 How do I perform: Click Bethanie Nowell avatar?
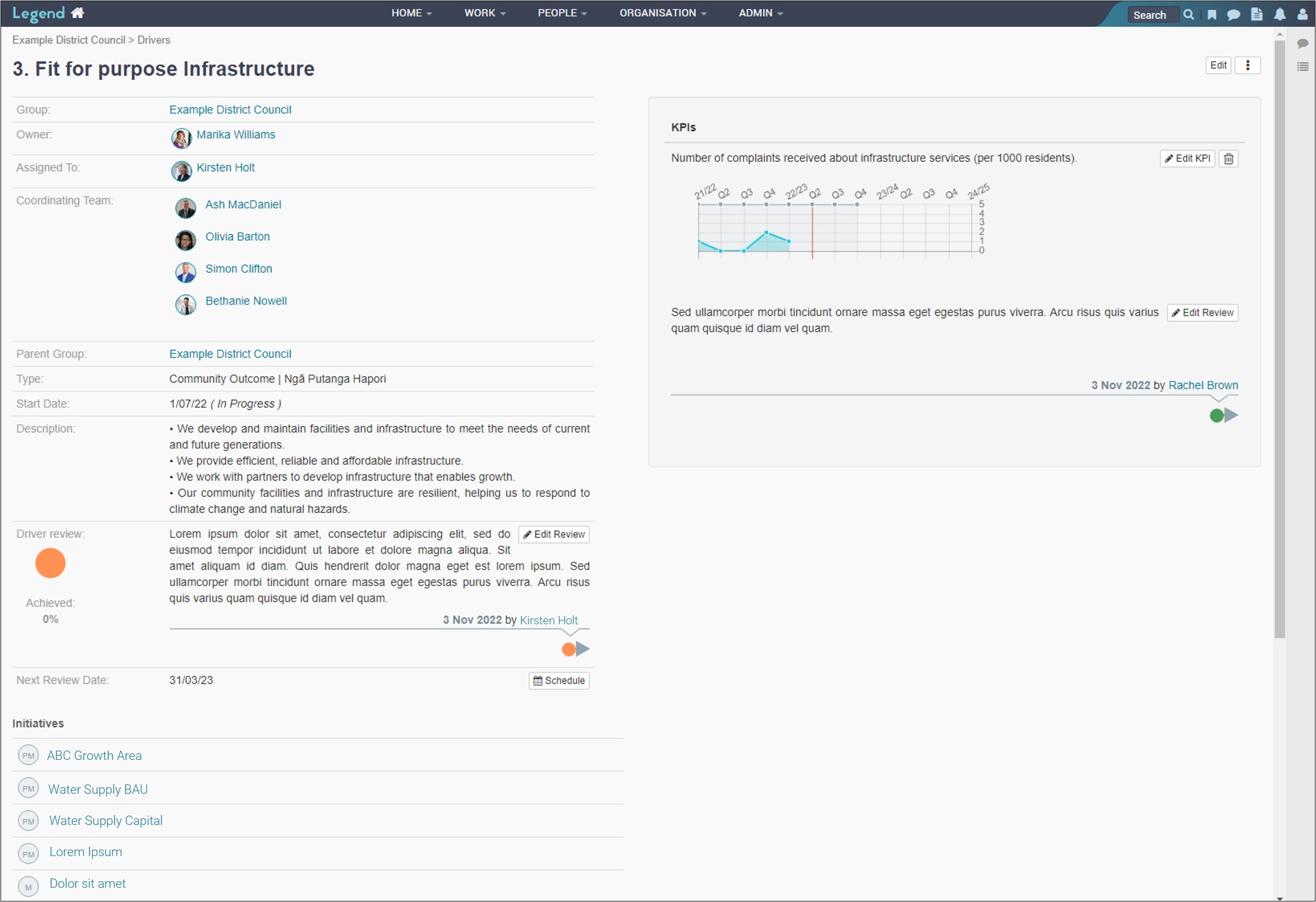(x=185, y=304)
